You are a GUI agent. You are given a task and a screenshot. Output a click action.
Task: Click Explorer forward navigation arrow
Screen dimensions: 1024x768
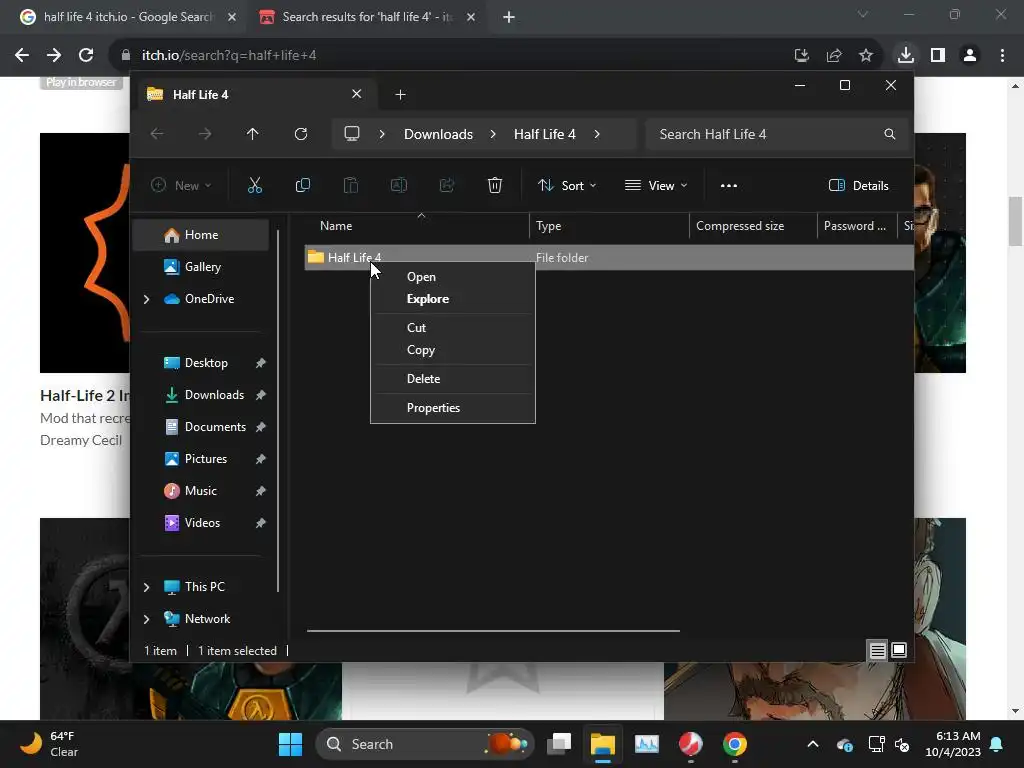coord(205,134)
